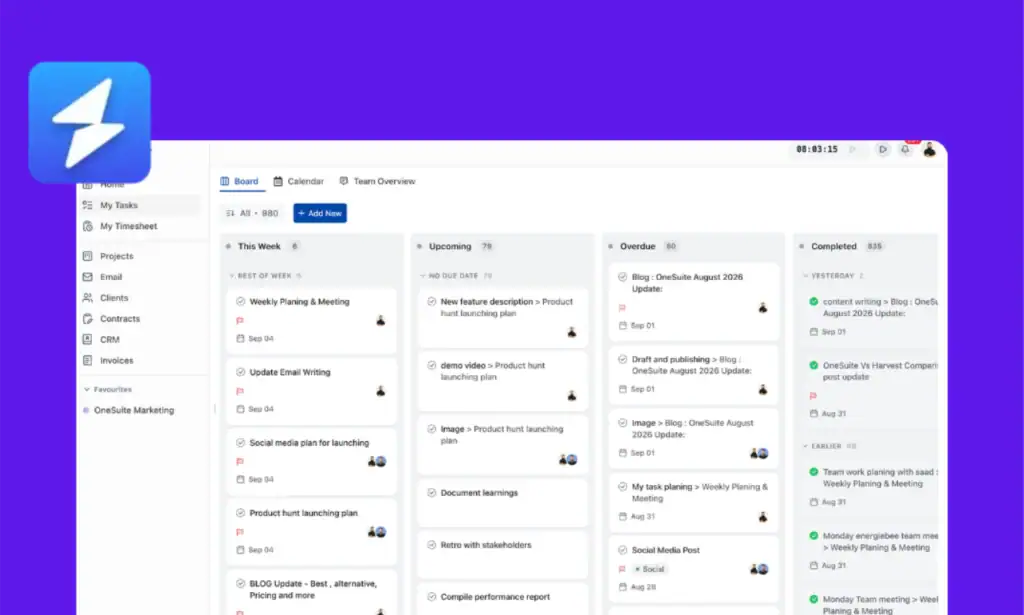
Task: Click flag on Social media plan for launching
Action: tap(240, 462)
